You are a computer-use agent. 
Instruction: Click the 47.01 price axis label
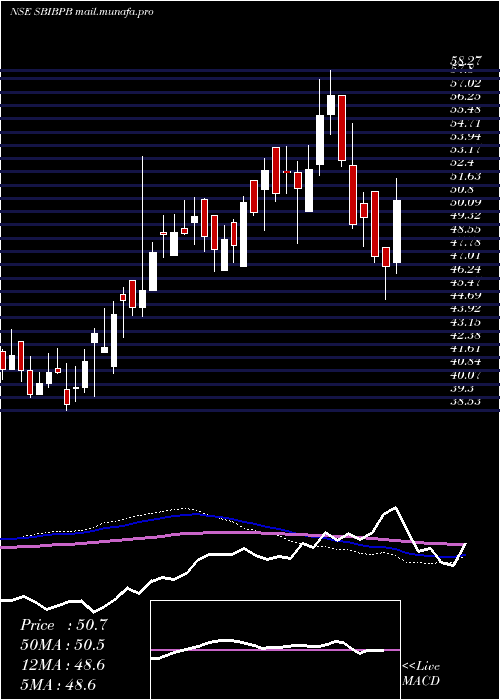click(464, 255)
